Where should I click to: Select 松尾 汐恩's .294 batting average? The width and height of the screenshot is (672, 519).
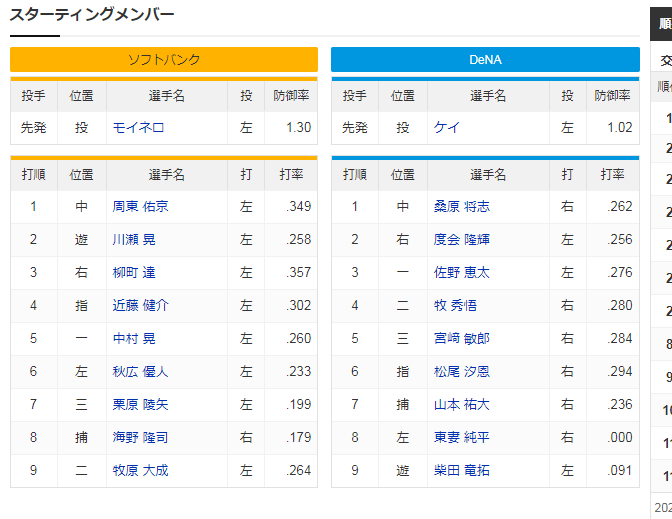(x=620, y=372)
